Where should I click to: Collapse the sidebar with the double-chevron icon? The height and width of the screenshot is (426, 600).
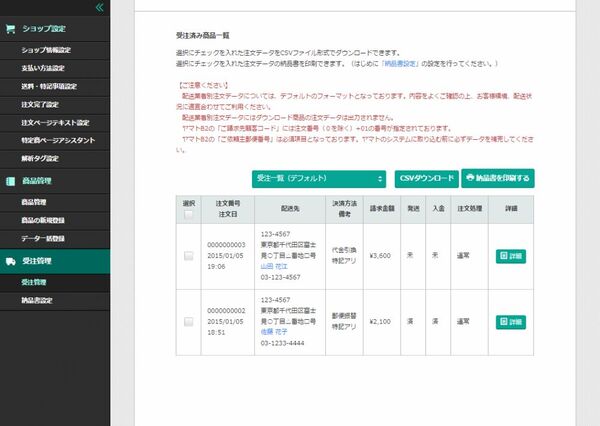pyautogui.click(x=99, y=7)
